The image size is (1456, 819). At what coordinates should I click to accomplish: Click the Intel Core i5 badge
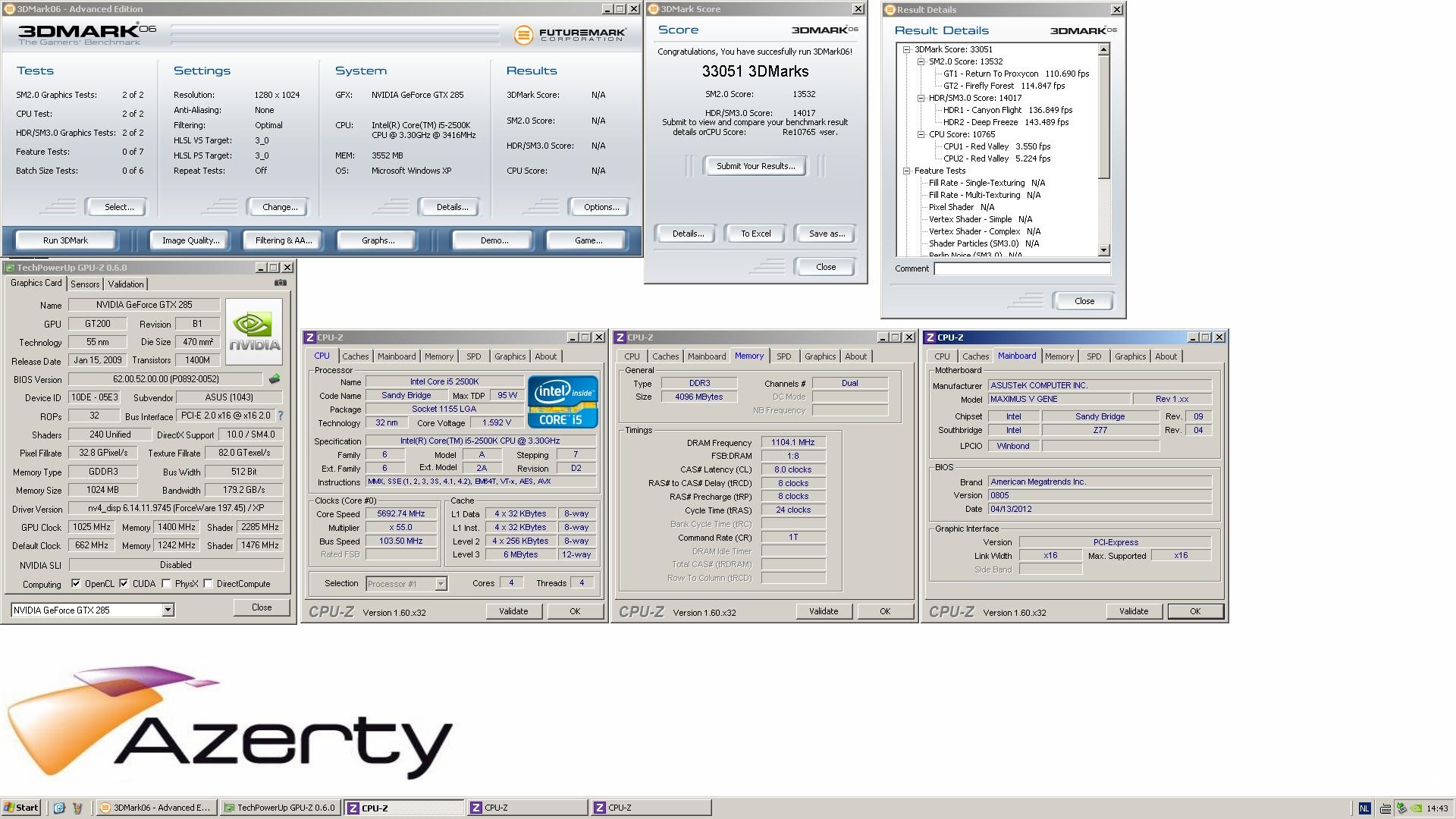point(563,401)
